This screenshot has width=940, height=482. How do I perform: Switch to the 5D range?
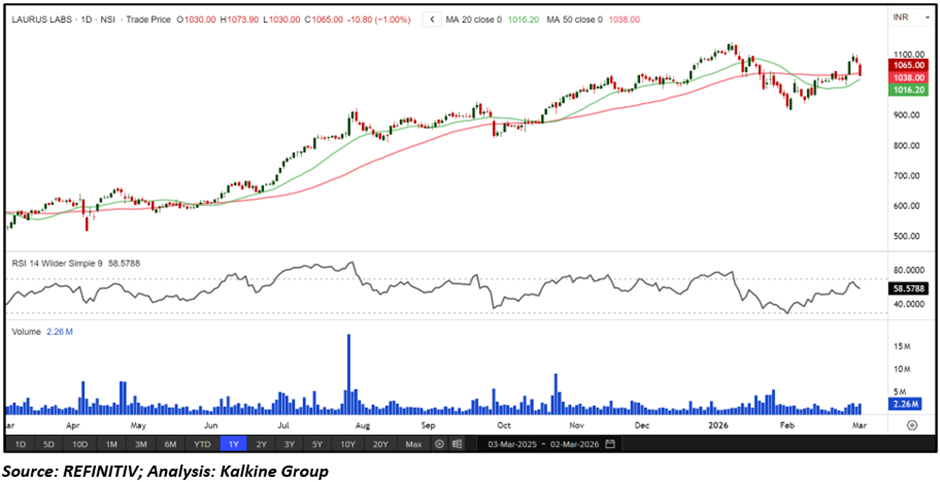point(49,443)
